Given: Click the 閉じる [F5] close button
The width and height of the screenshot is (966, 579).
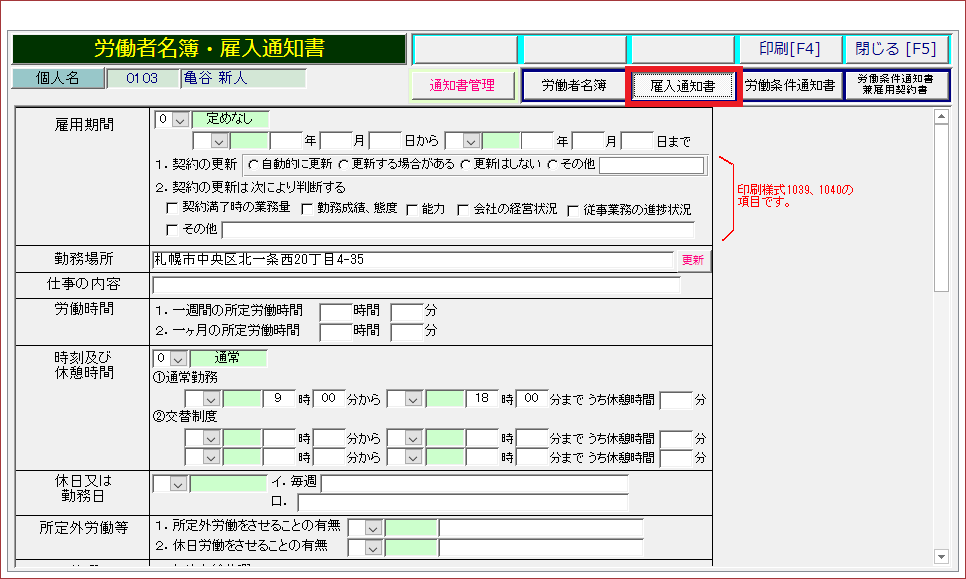Looking at the screenshot, I should [896, 49].
